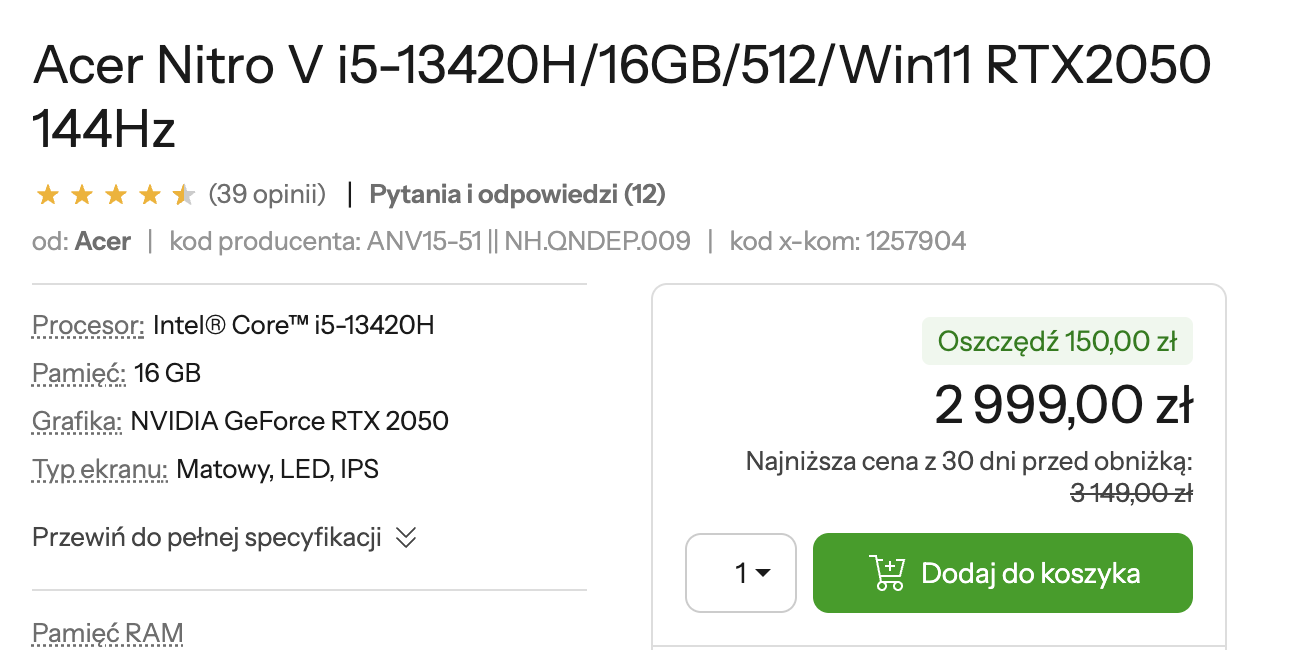This screenshot has height=650, width=1292.
Task: Click the quantity dropdown arrow
Action: [763, 574]
